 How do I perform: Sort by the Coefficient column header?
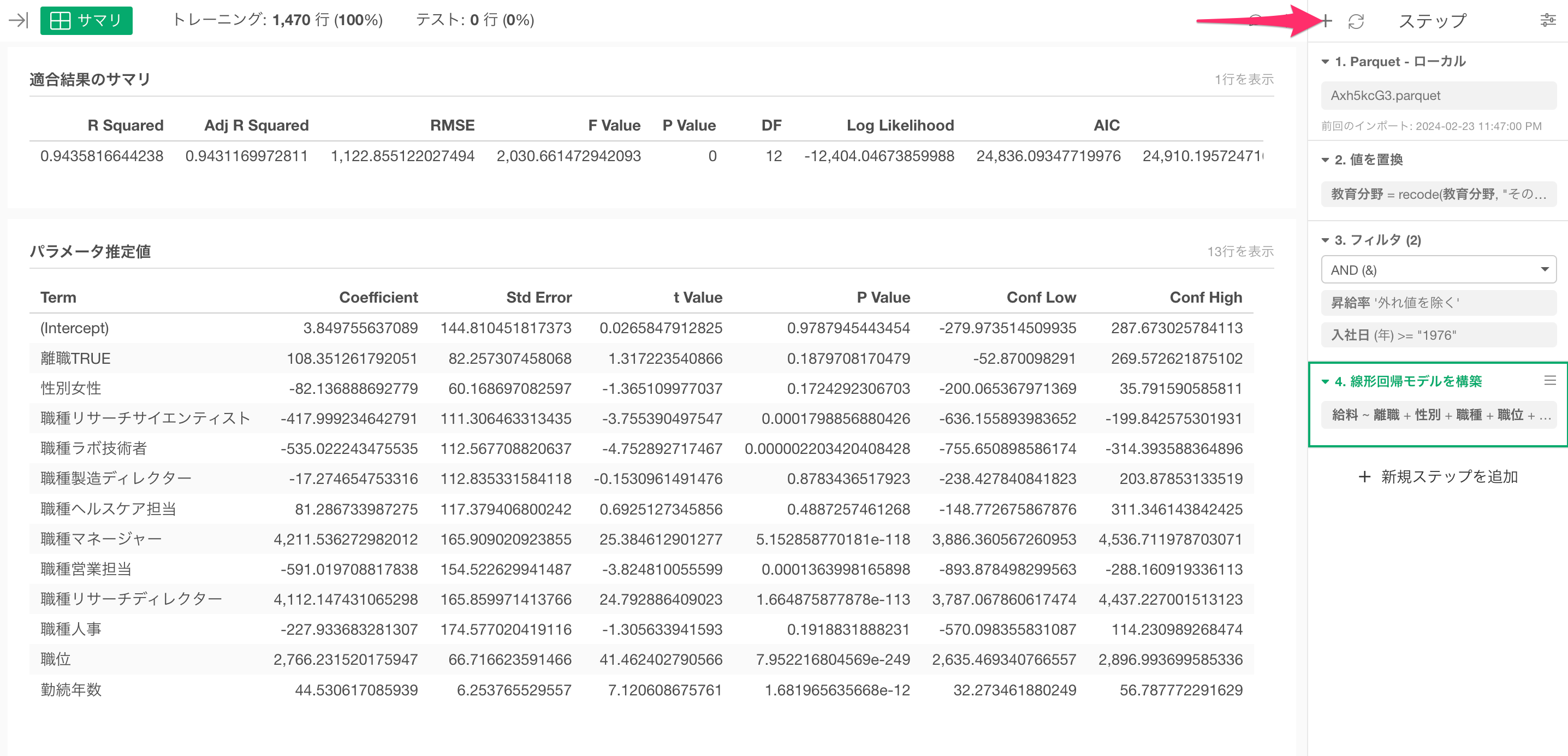point(378,297)
